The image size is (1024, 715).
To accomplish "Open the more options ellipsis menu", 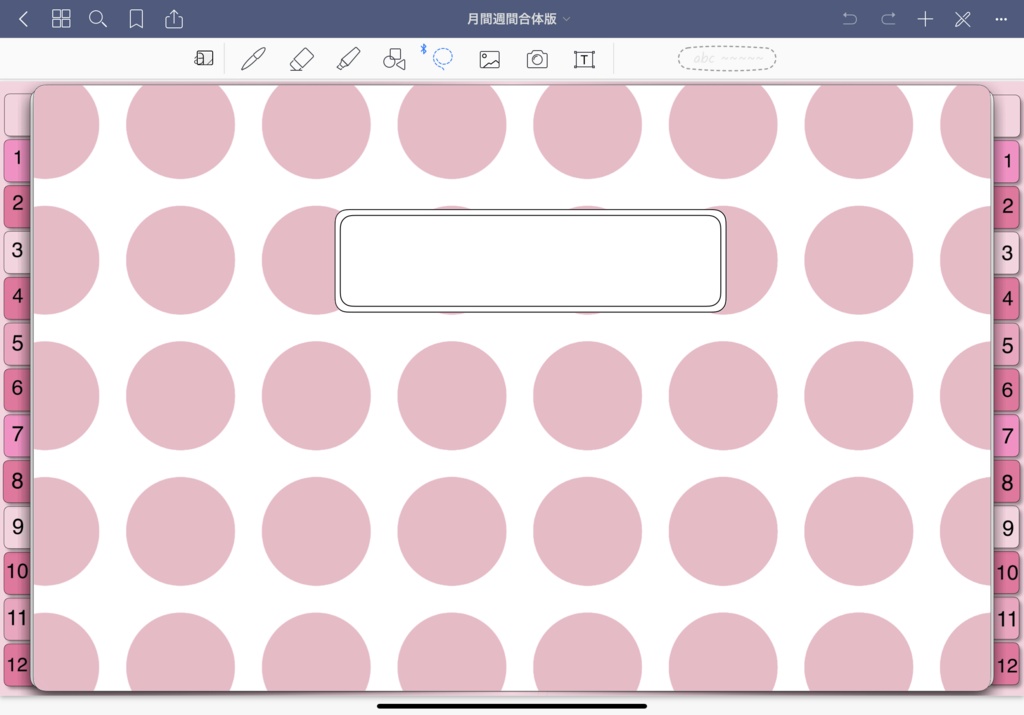I will (x=1001, y=19).
